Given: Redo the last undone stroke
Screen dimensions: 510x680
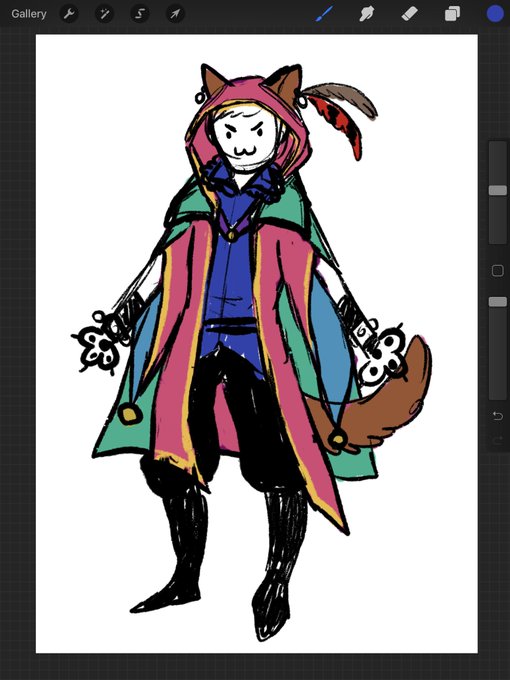Looking at the screenshot, I should 498,441.
